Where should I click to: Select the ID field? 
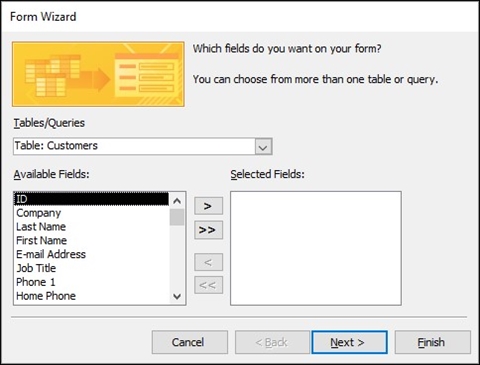pos(91,199)
